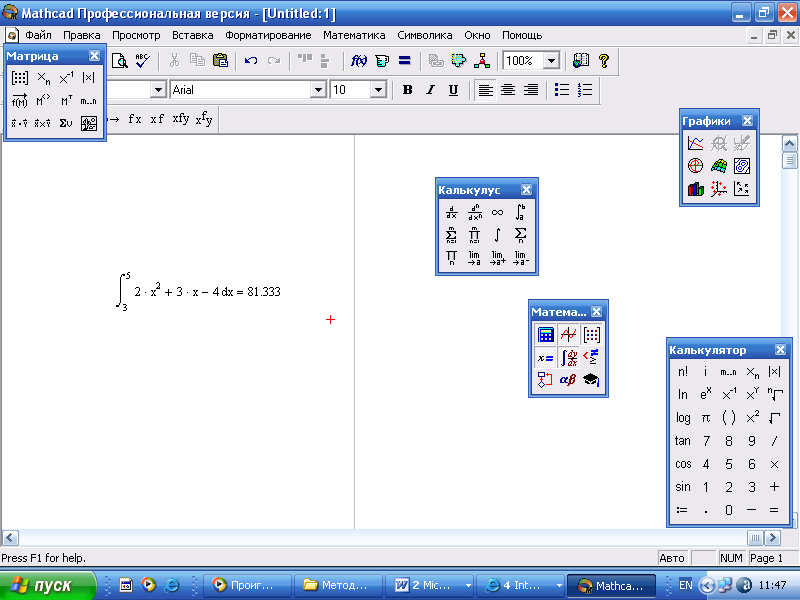Viewport: 800px width, 600px height.
Task: Open the Математика menu
Action: coord(354,35)
